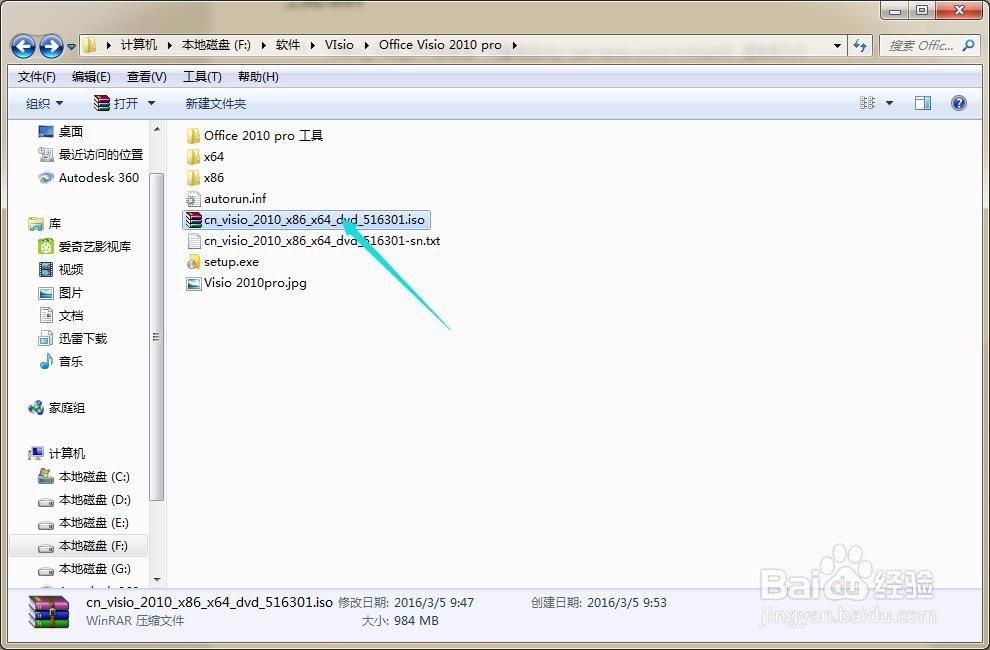This screenshot has height=650, width=990.
Task: Open the 图片 library
Action: click(x=61, y=293)
